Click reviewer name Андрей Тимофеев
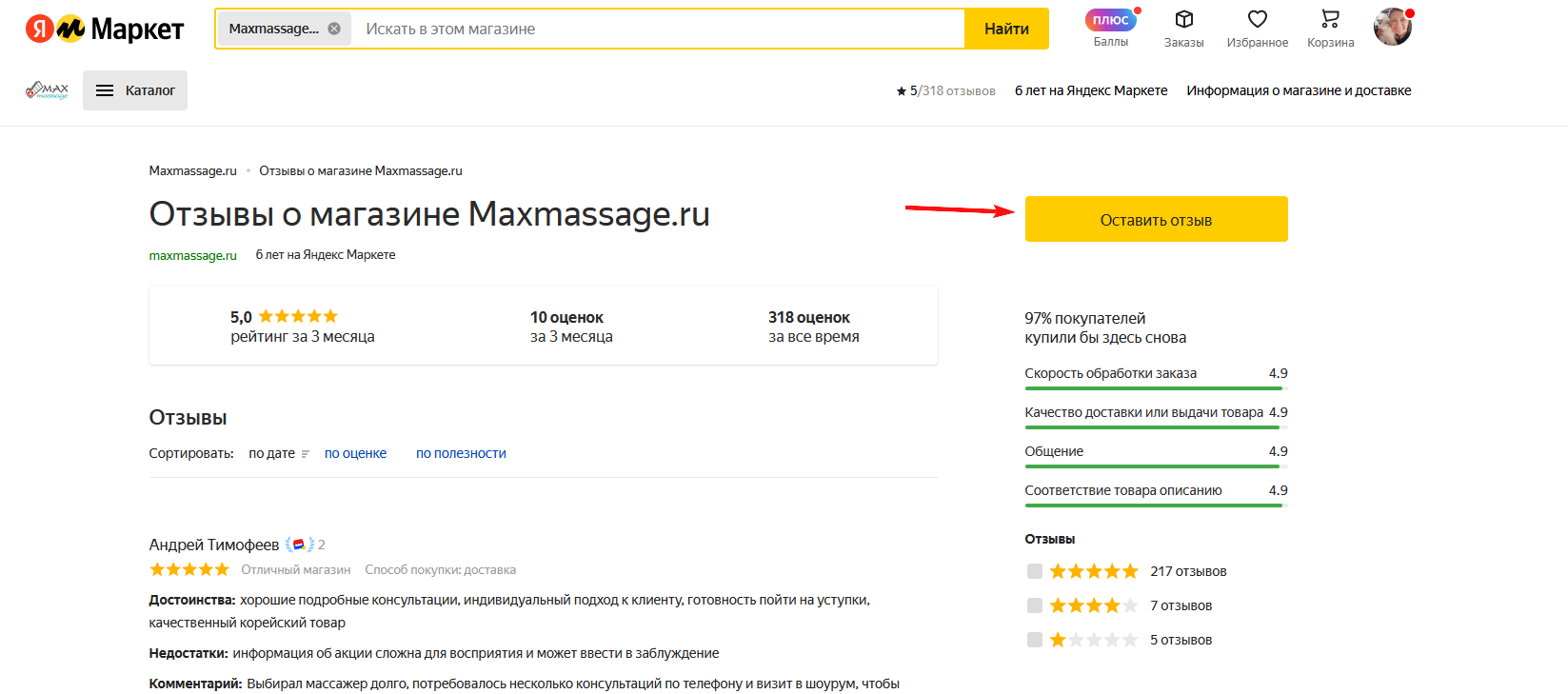Image resolution: width=1568 pixels, height=694 pixels. pos(214,545)
